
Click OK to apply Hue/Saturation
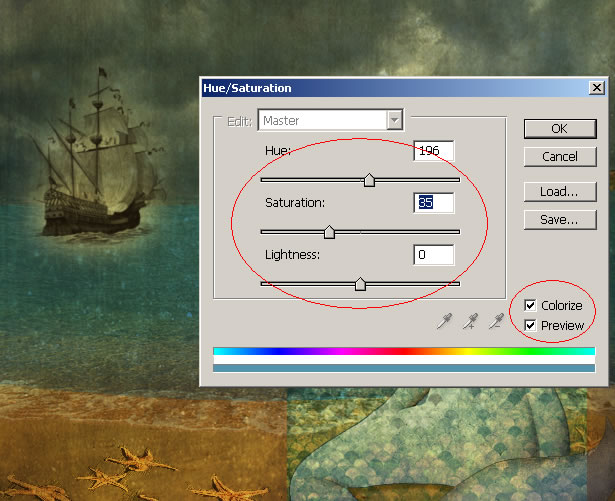[x=560, y=129]
